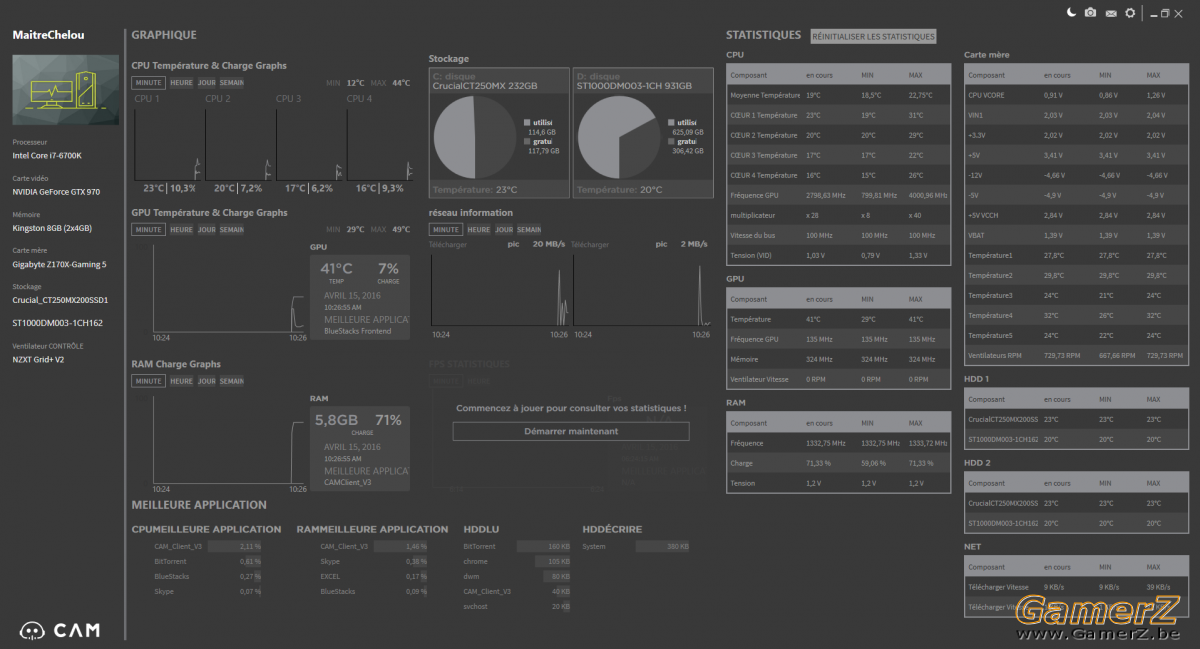Viewport: 1200px width, 649px height.
Task: Click chrome in HDD read list
Action: 475,561
